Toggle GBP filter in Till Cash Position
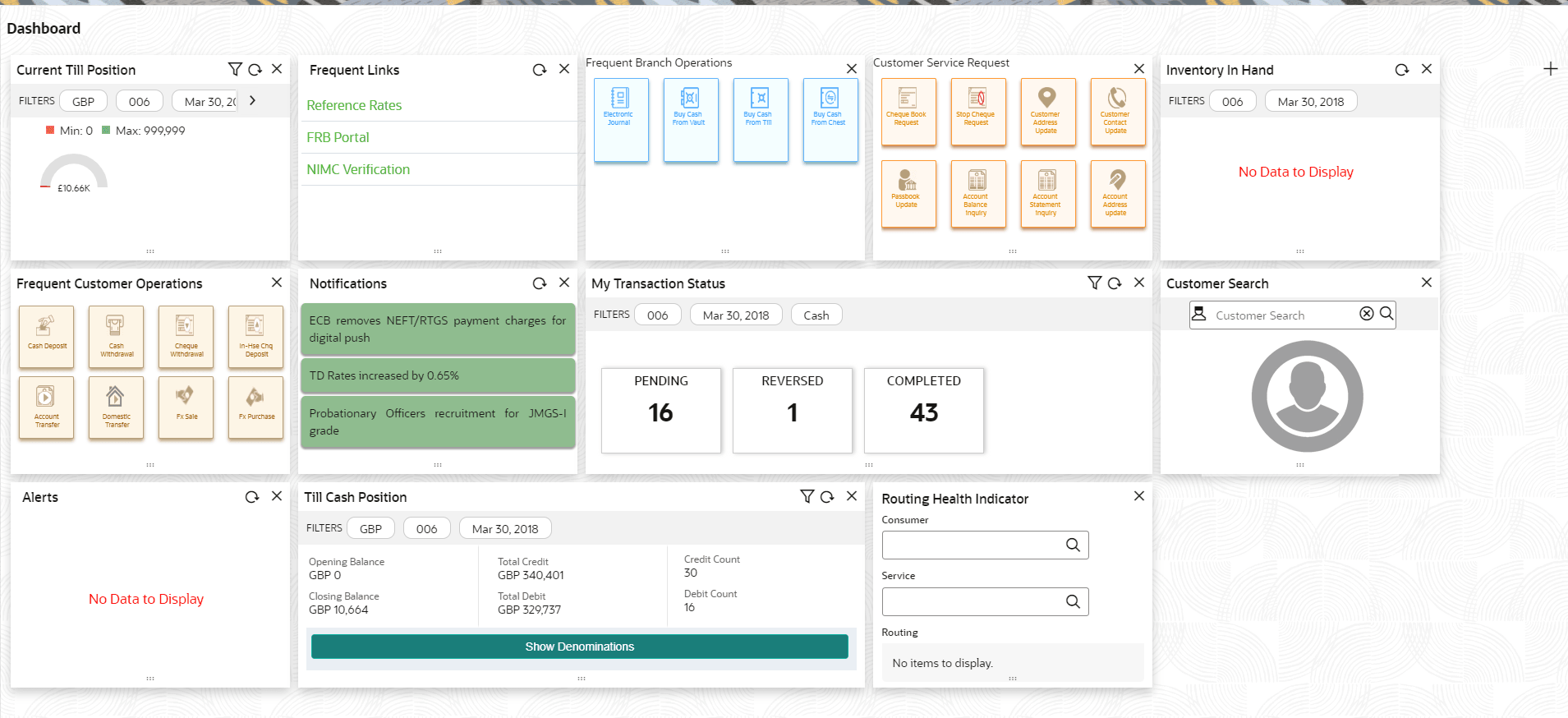Screen dimensions: 1568x718 [370, 529]
